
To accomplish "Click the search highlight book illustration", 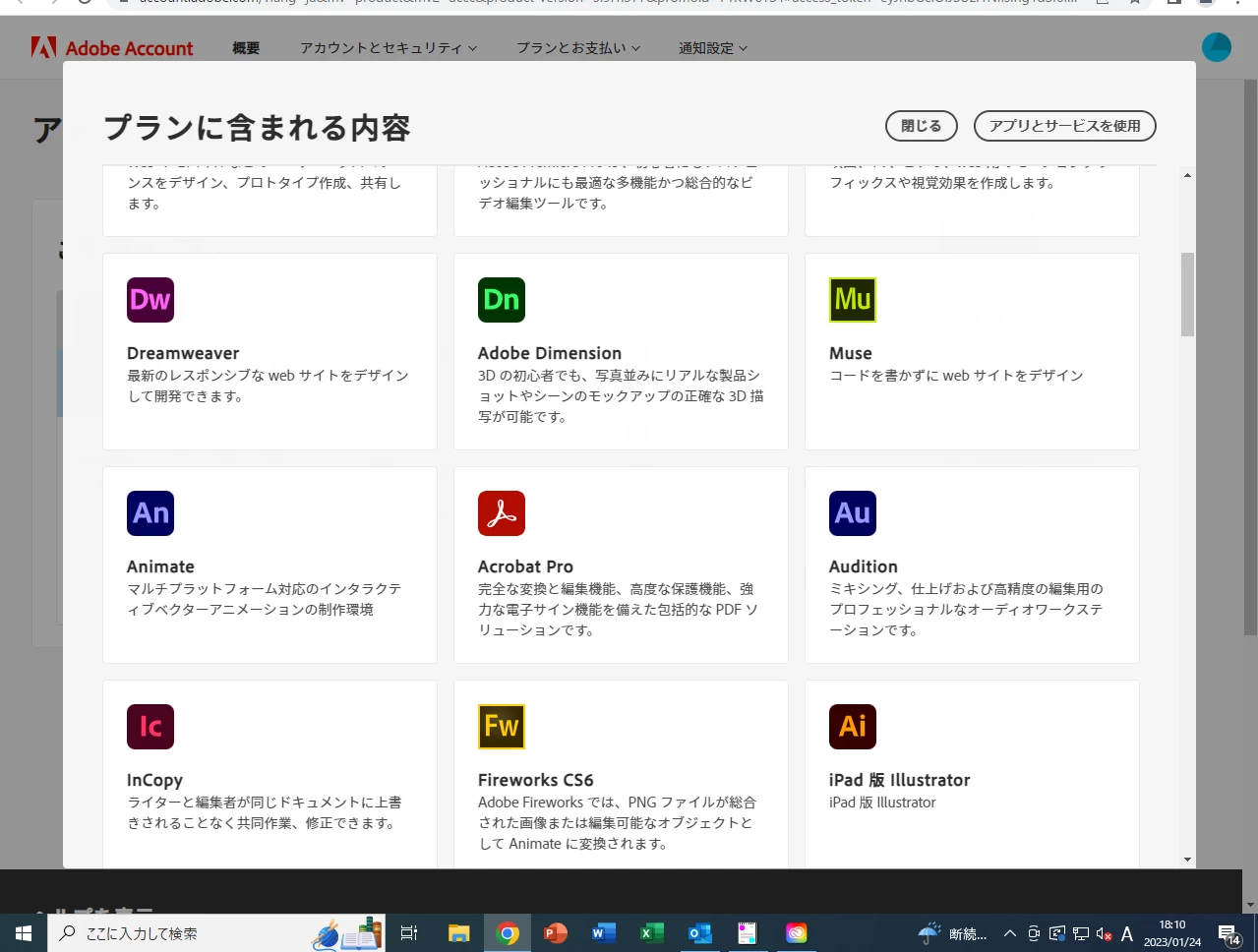I will [x=346, y=933].
